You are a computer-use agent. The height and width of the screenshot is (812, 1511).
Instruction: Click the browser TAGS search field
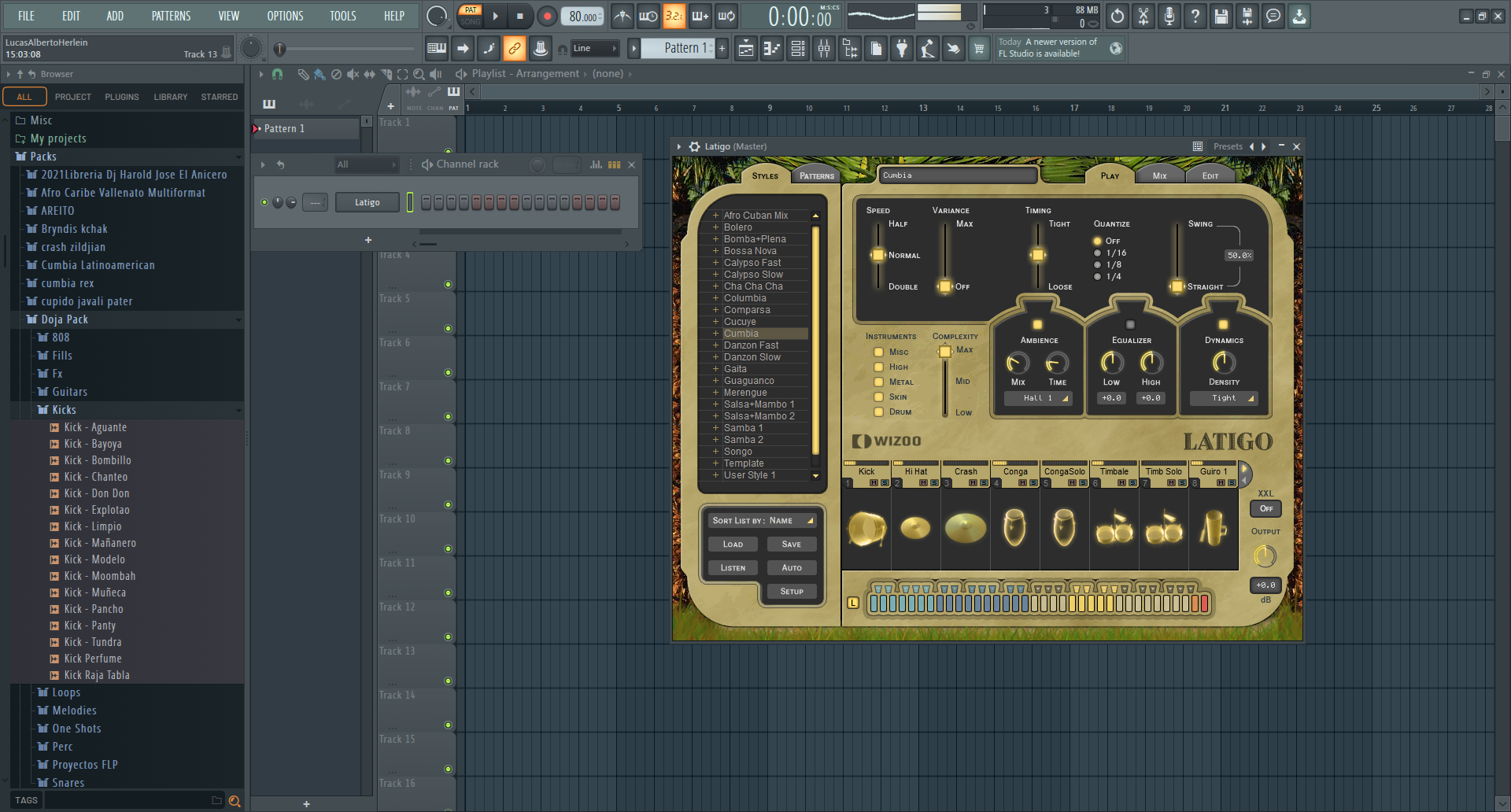(134, 800)
